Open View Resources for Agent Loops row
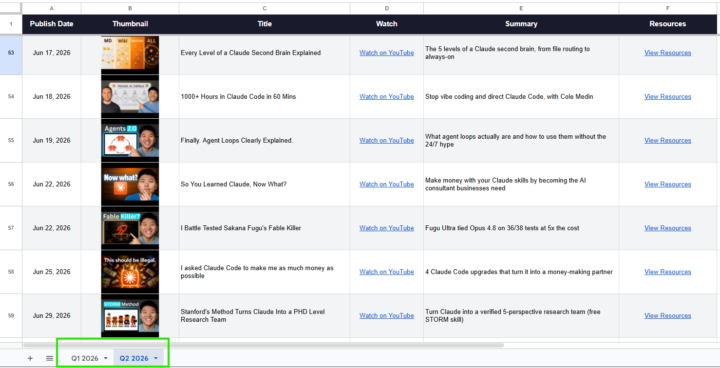The width and height of the screenshot is (720, 368). (x=668, y=141)
